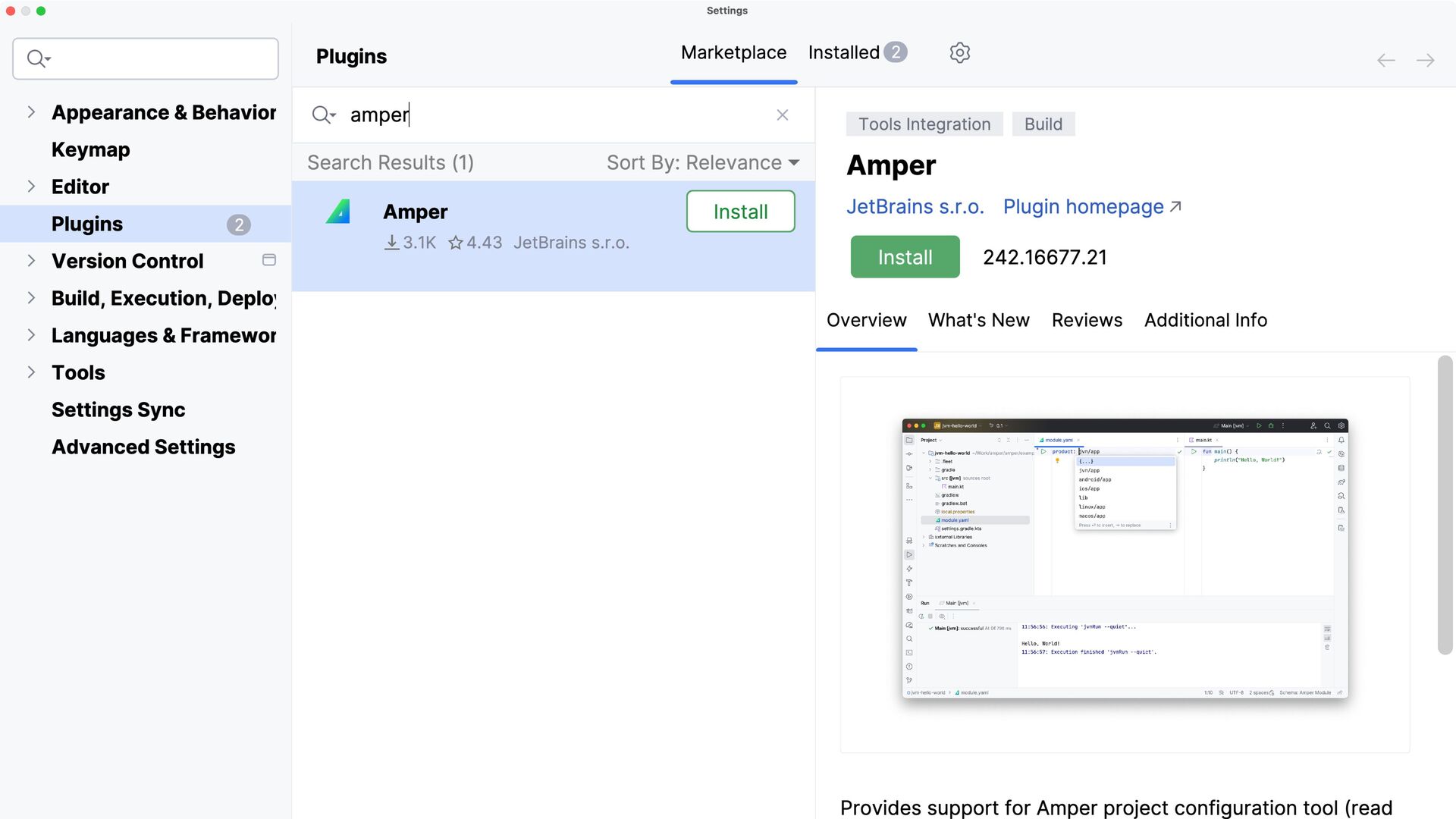Expand Build, Execution, Deployment section
Image resolution: width=1456 pixels, height=819 pixels.
[x=31, y=298]
